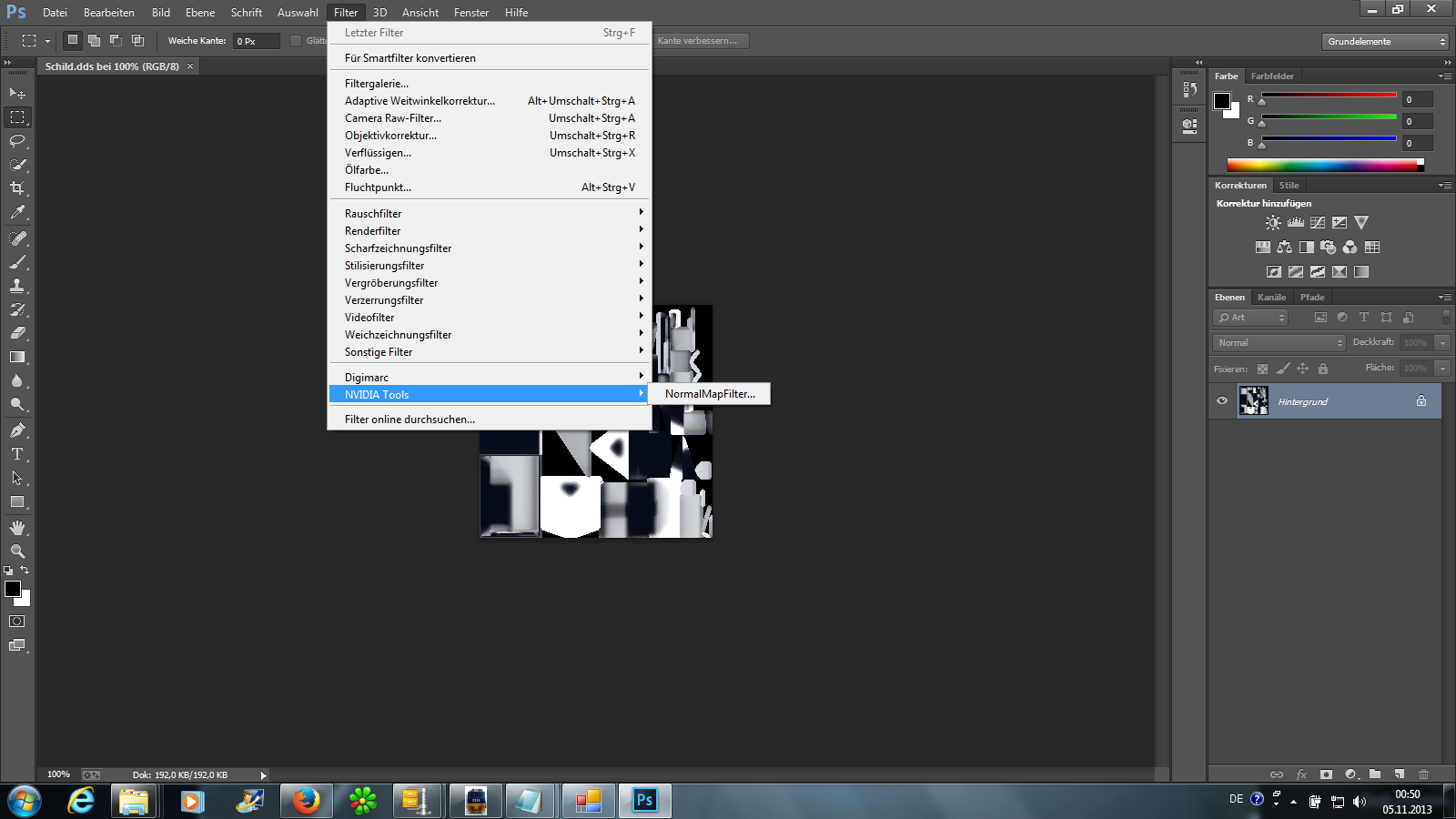Toggle lock transparent pixels
The image size is (1456, 819).
point(1262,369)
